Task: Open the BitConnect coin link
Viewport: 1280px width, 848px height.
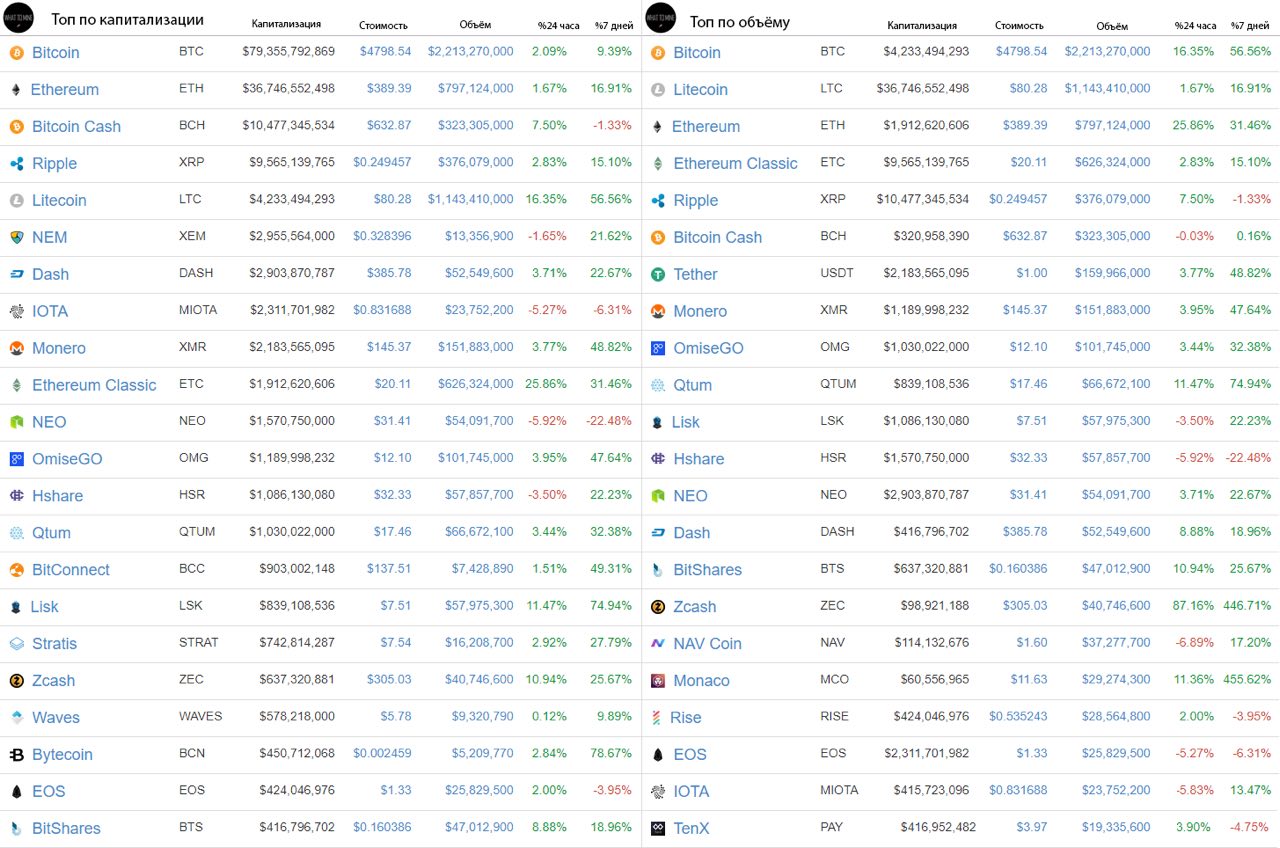Action: [x=71, y=570]
